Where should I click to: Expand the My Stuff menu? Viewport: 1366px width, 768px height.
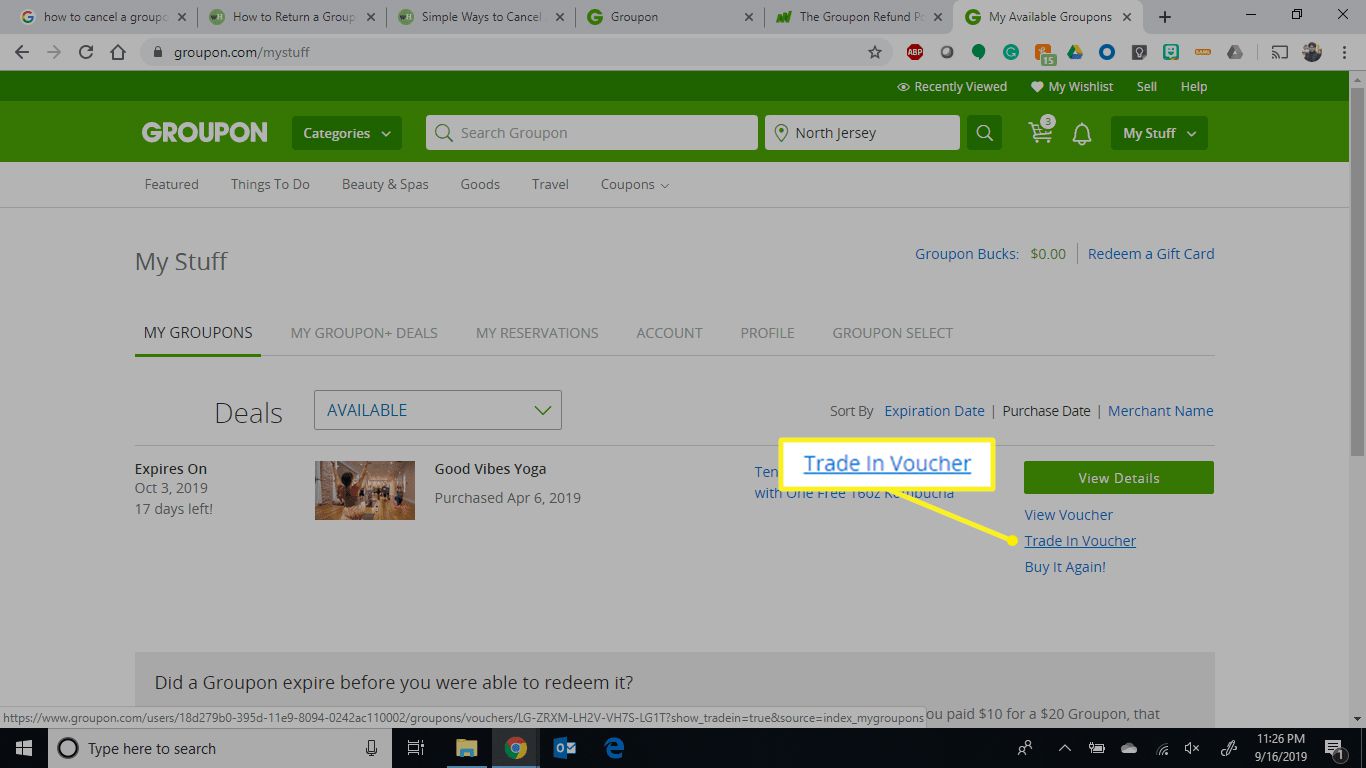1159,133
